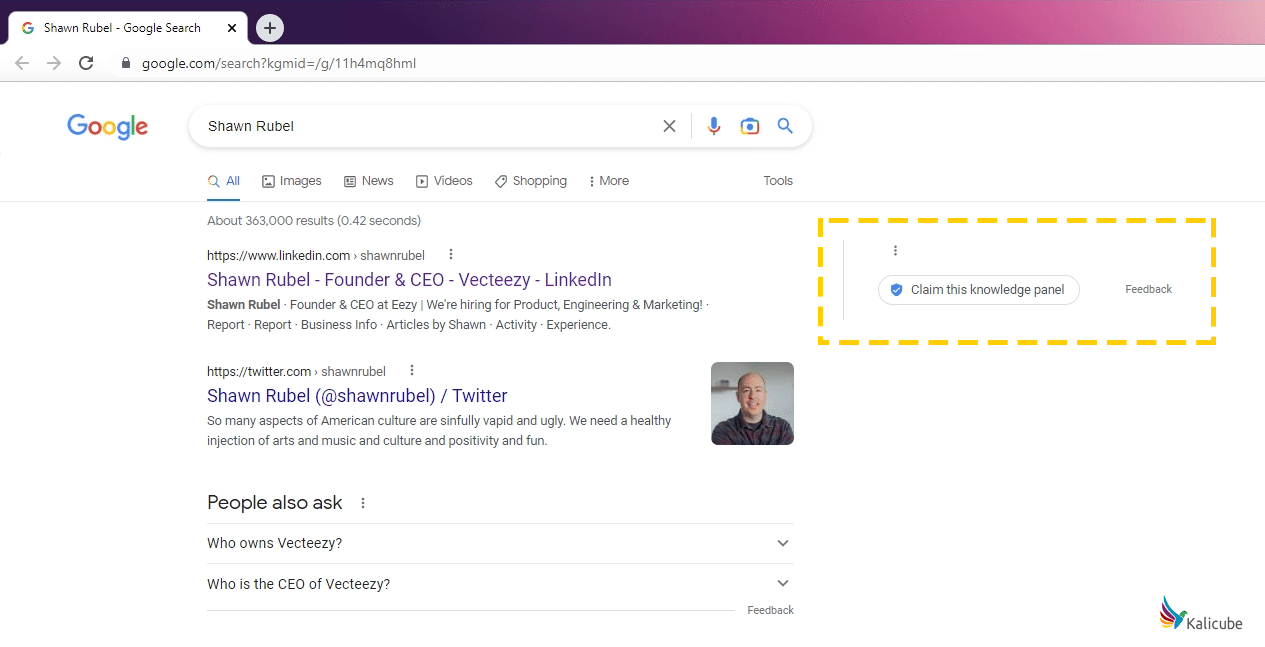Open search Tools options

tap(778, 181)
